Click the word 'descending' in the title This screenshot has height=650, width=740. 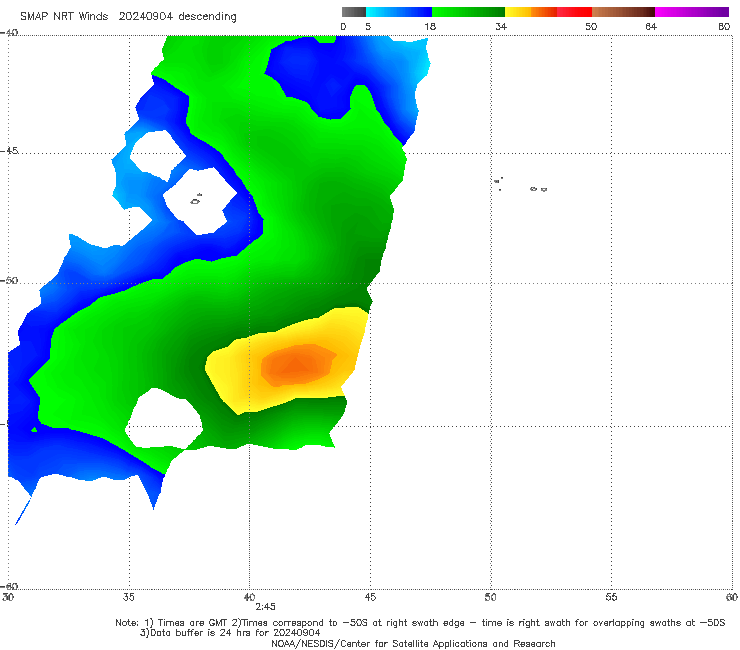coord(207,16)
